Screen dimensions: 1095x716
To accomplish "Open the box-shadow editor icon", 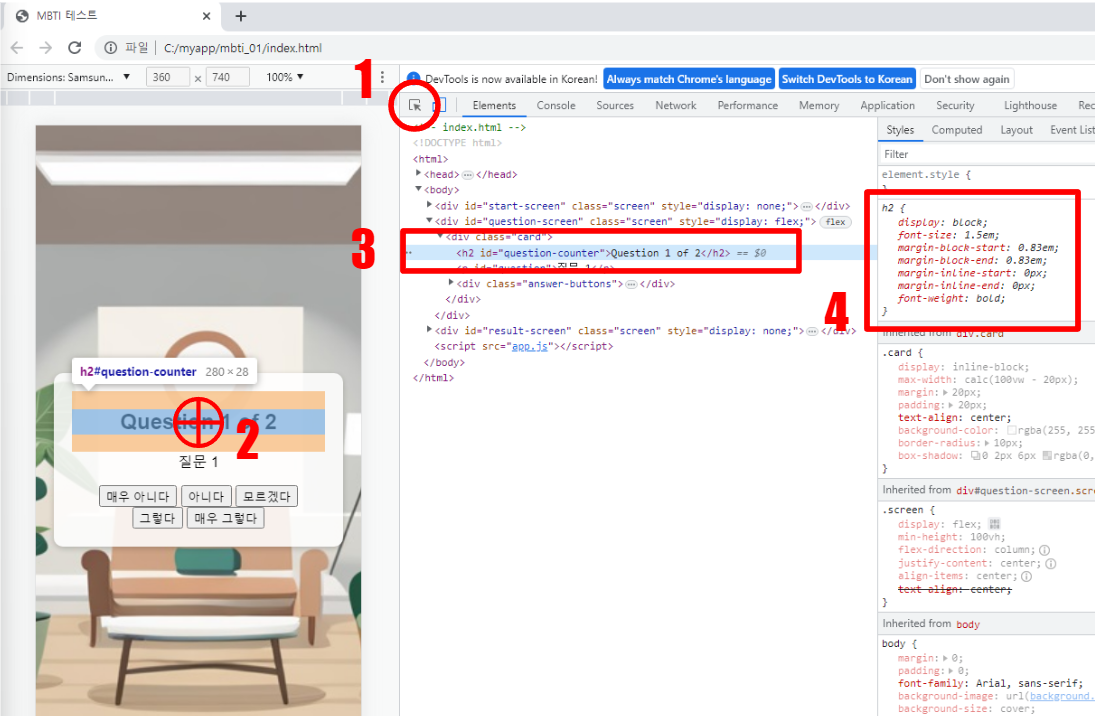I will point(975,456).
